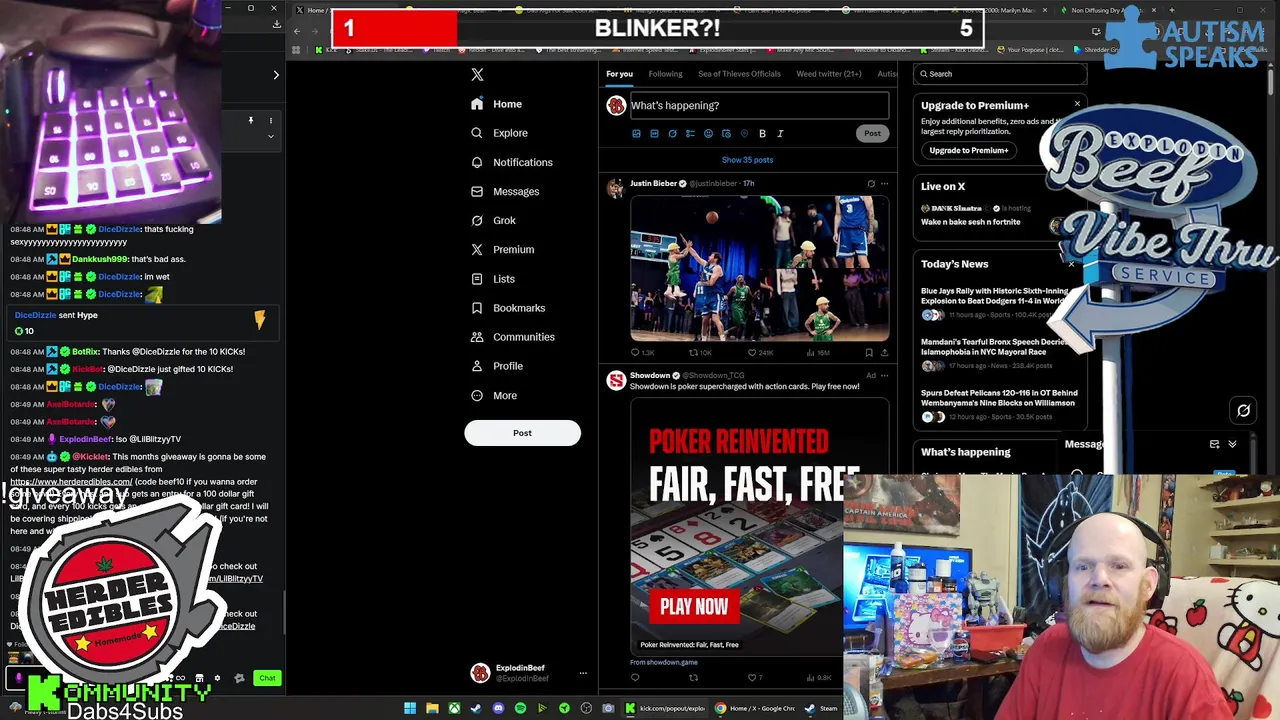Open ExplodinBeef account menu dots

583,673
